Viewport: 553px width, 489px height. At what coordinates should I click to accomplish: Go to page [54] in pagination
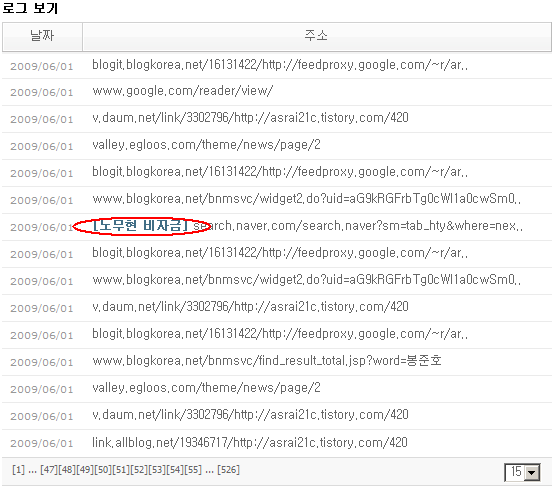click(175, 470)
